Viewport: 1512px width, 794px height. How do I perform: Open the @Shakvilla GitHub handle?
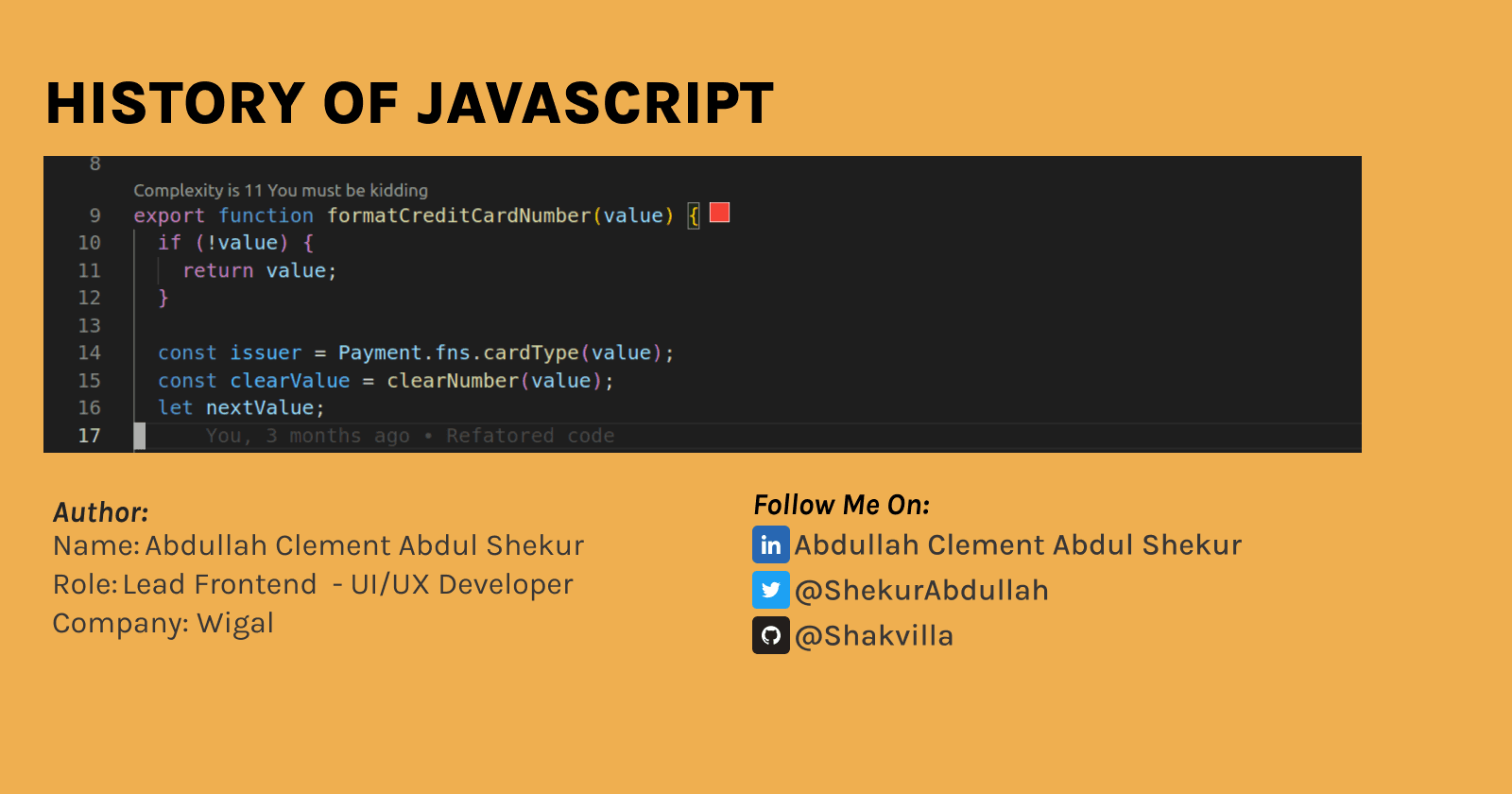(x=874, y=636)
